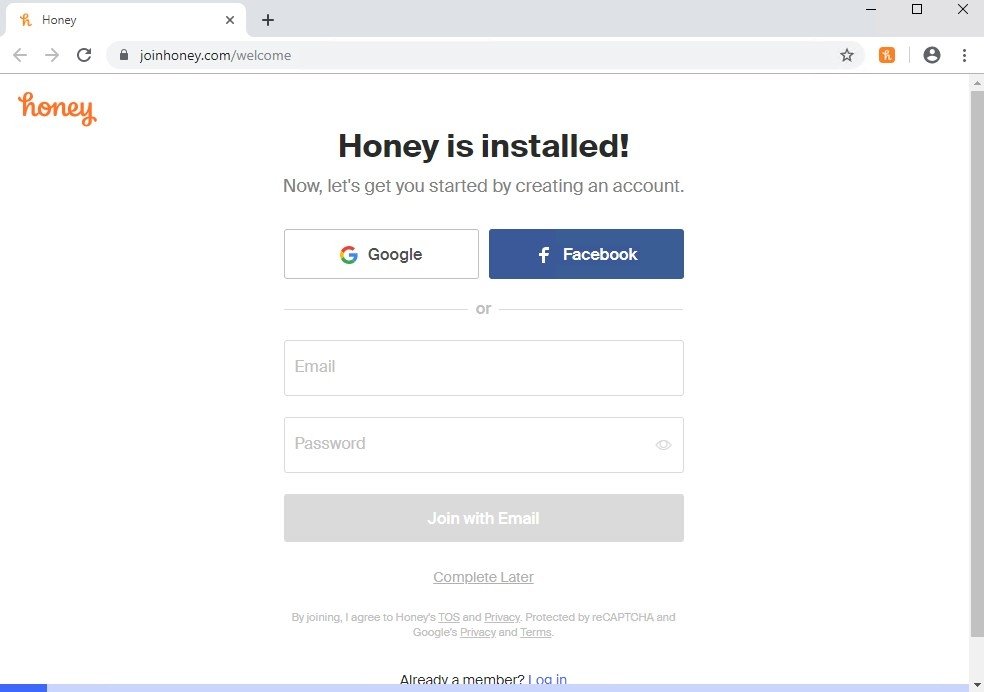
Task: Close the Chrome window
Action: pos(963,9)
